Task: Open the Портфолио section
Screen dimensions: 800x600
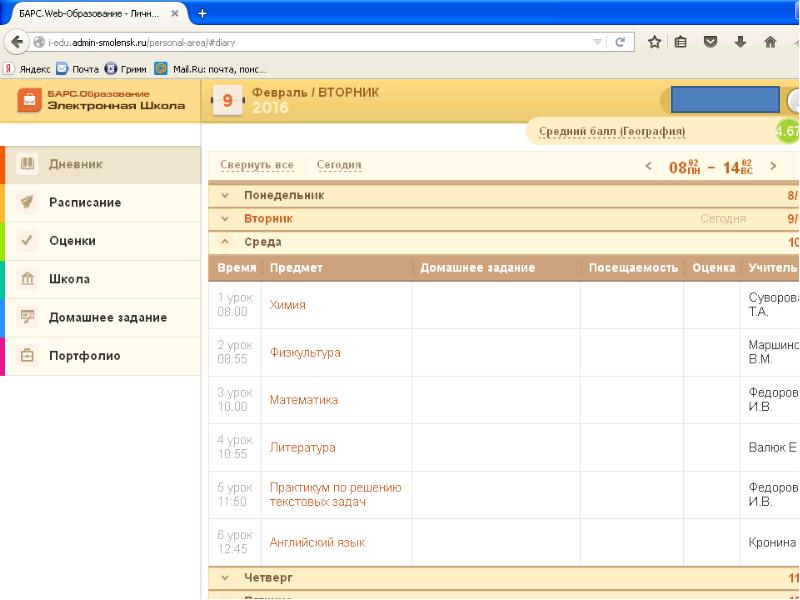Action: tap(85, 355)
